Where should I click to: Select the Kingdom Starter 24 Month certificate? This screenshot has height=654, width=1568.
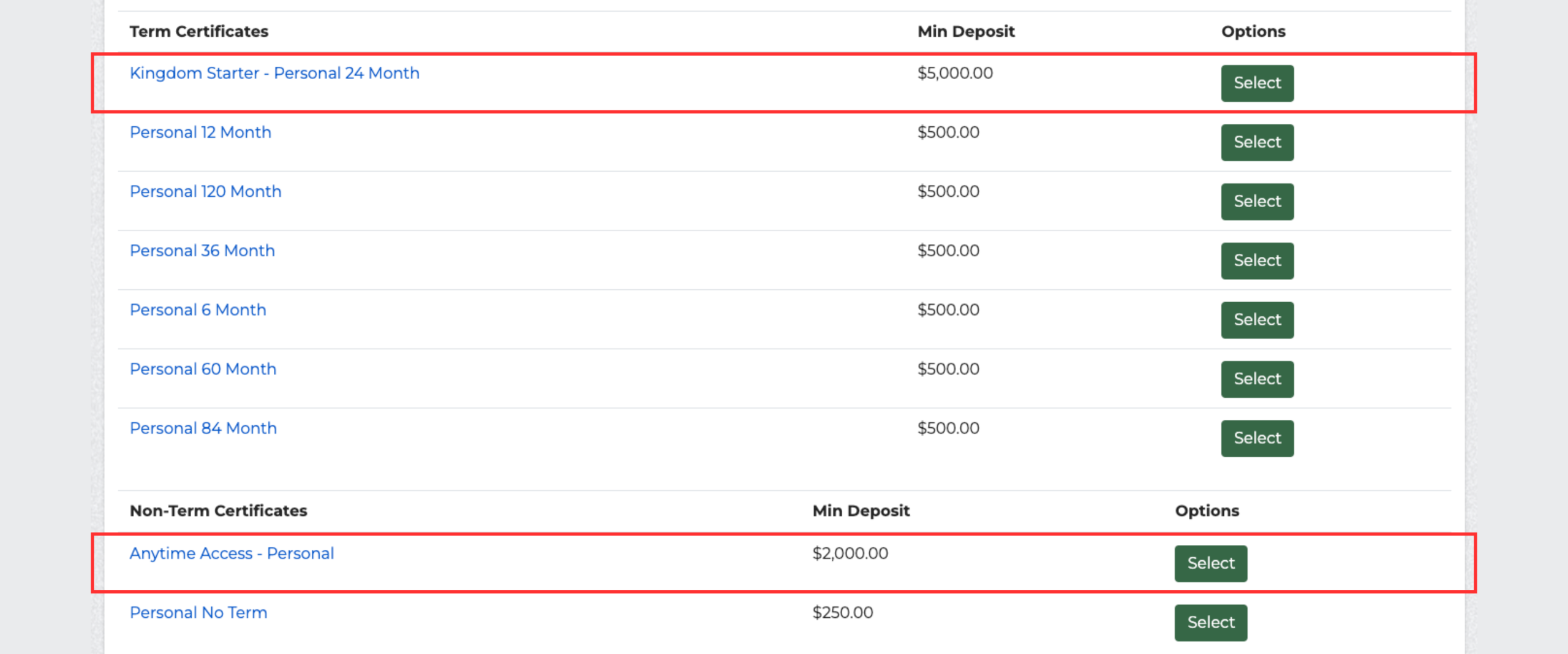1257,83
